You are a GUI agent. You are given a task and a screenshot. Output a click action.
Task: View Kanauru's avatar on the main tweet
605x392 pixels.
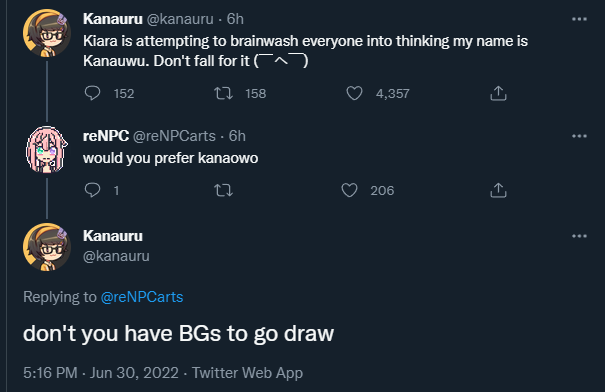[x=47, y=247]
